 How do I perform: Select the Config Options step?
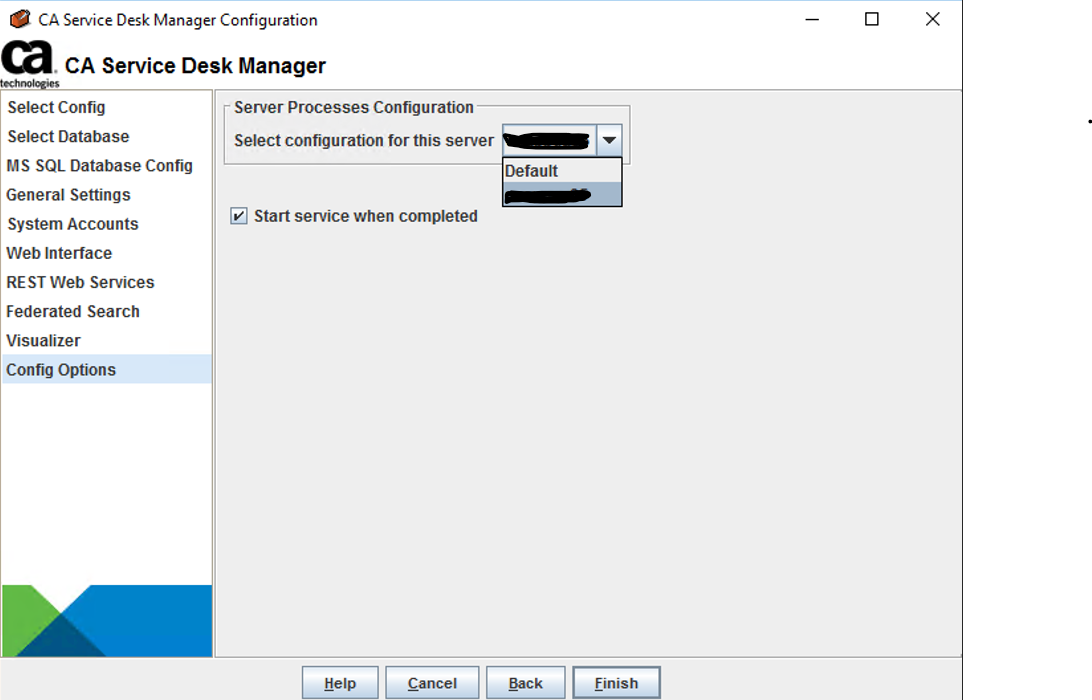click(x=107, y=369)
